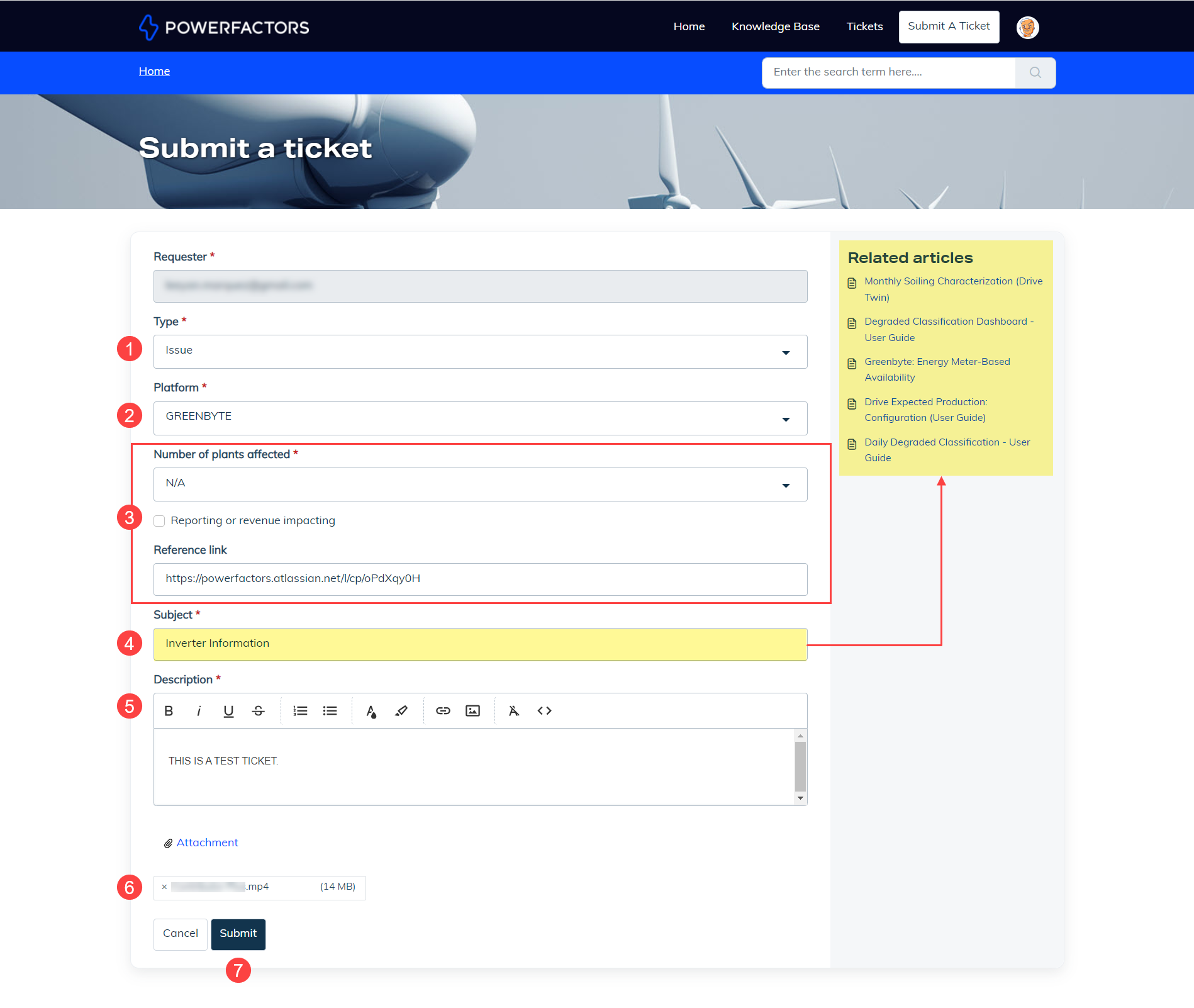The height and width of the screenshot is (1008, 1194).
Task: Click document icon beside Monthly Soiling article
Action: pos(852,283)
